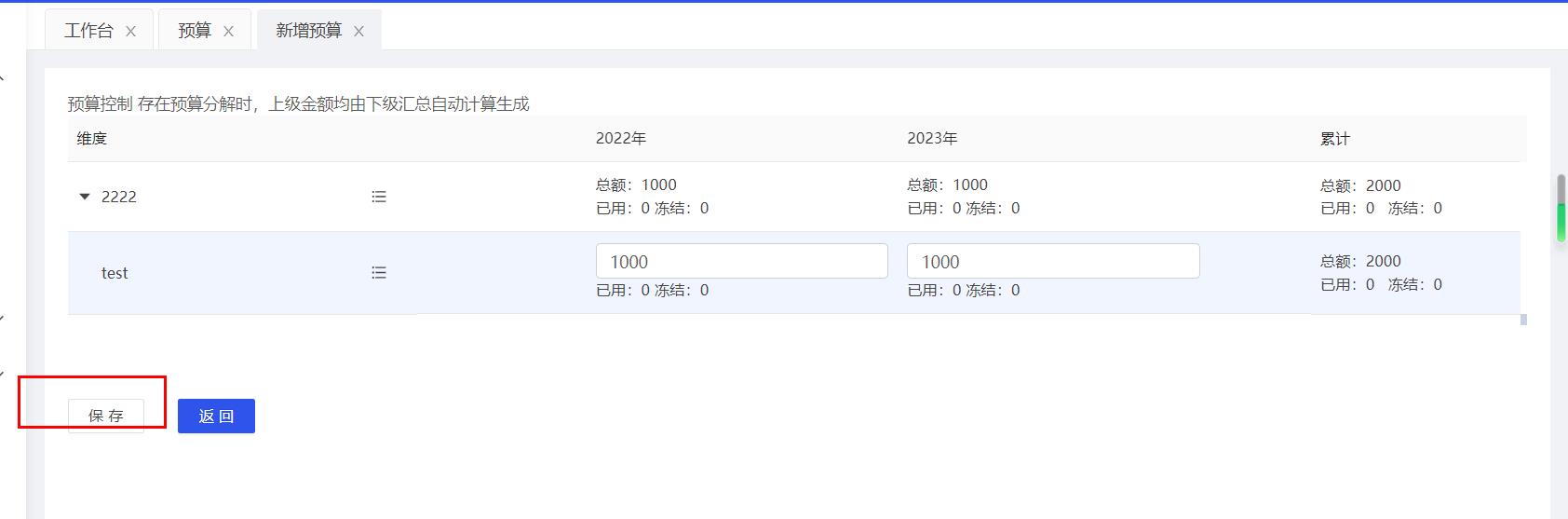Collapse the 2222 dimension row
Image resolution: width=1568 pixels, height=519 pixels.
(x=85, y=197)
